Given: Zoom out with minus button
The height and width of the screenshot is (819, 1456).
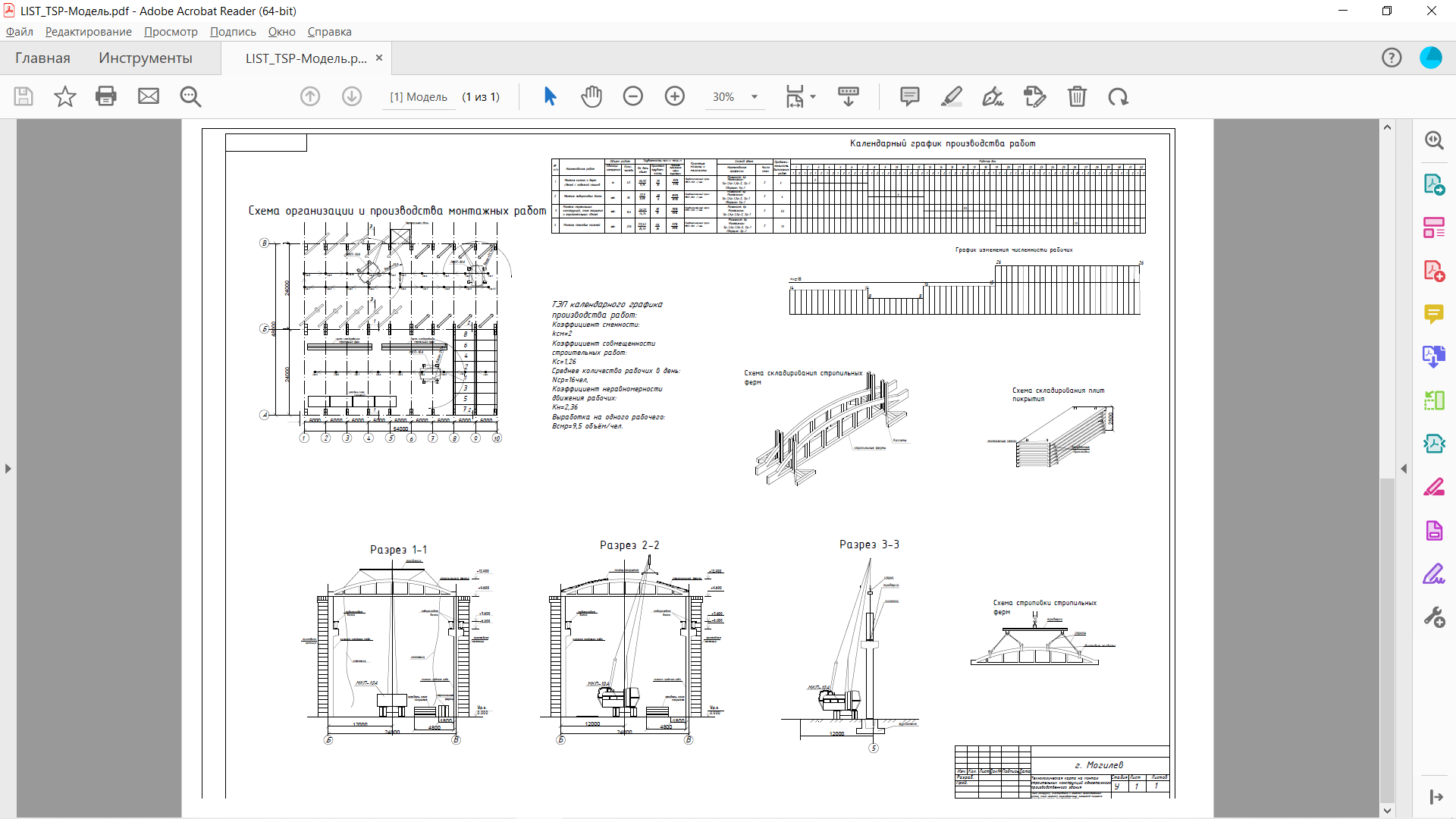Looking at the screenshot, I should click(x=633, y=96).
